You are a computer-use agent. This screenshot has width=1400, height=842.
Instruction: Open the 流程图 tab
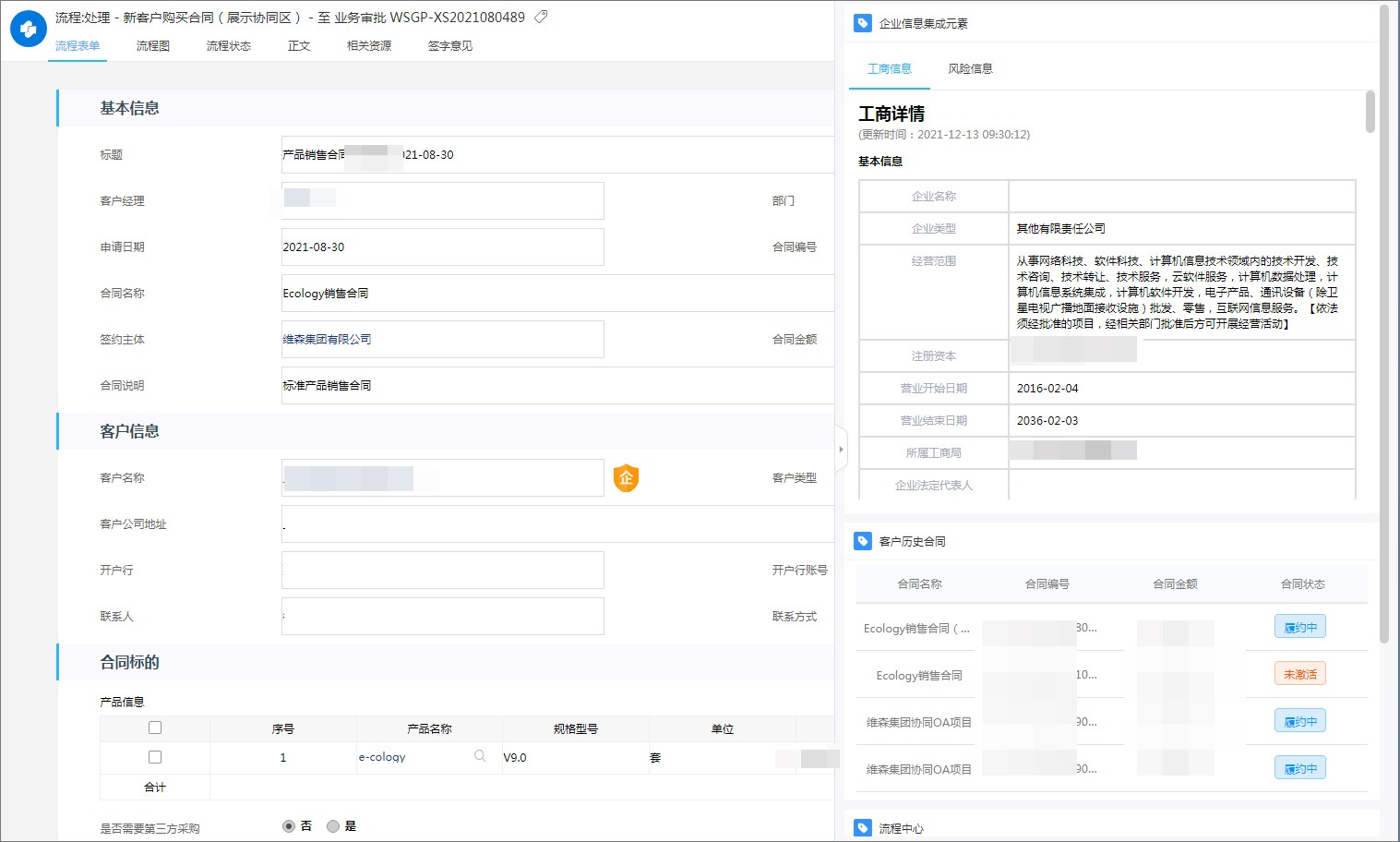[153, 45]
